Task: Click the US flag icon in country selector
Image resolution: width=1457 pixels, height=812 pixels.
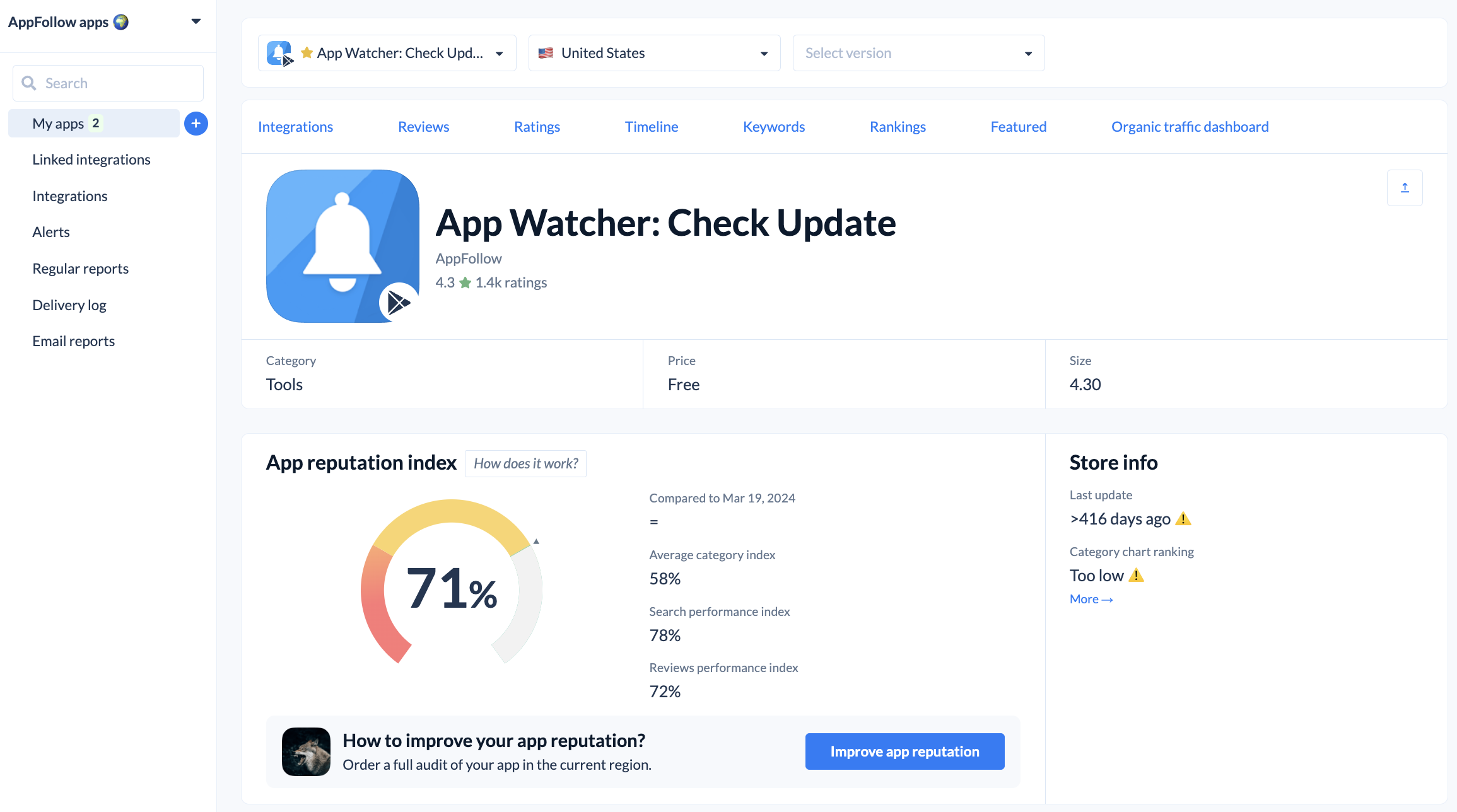Action: (545, 53)
